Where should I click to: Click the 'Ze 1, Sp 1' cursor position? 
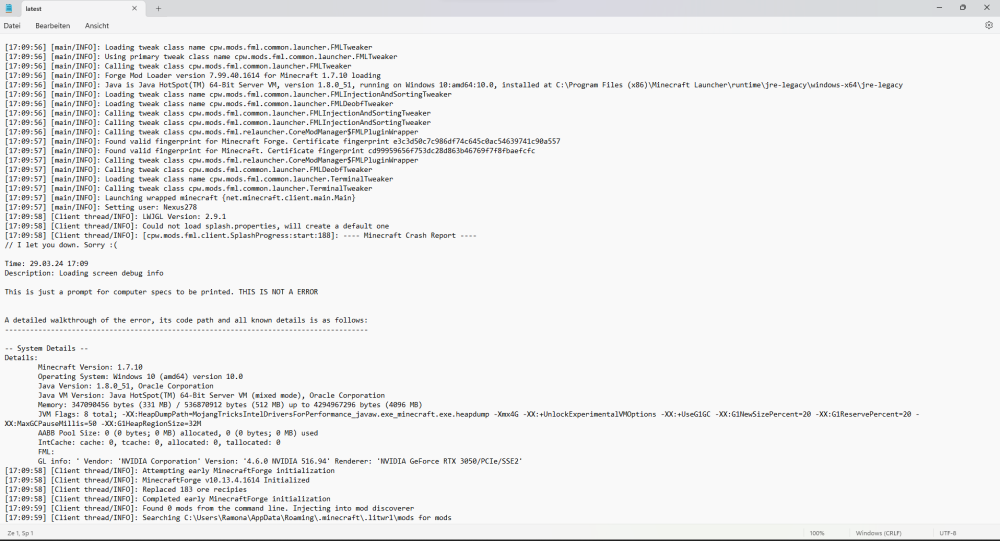[x=20, y=533]
